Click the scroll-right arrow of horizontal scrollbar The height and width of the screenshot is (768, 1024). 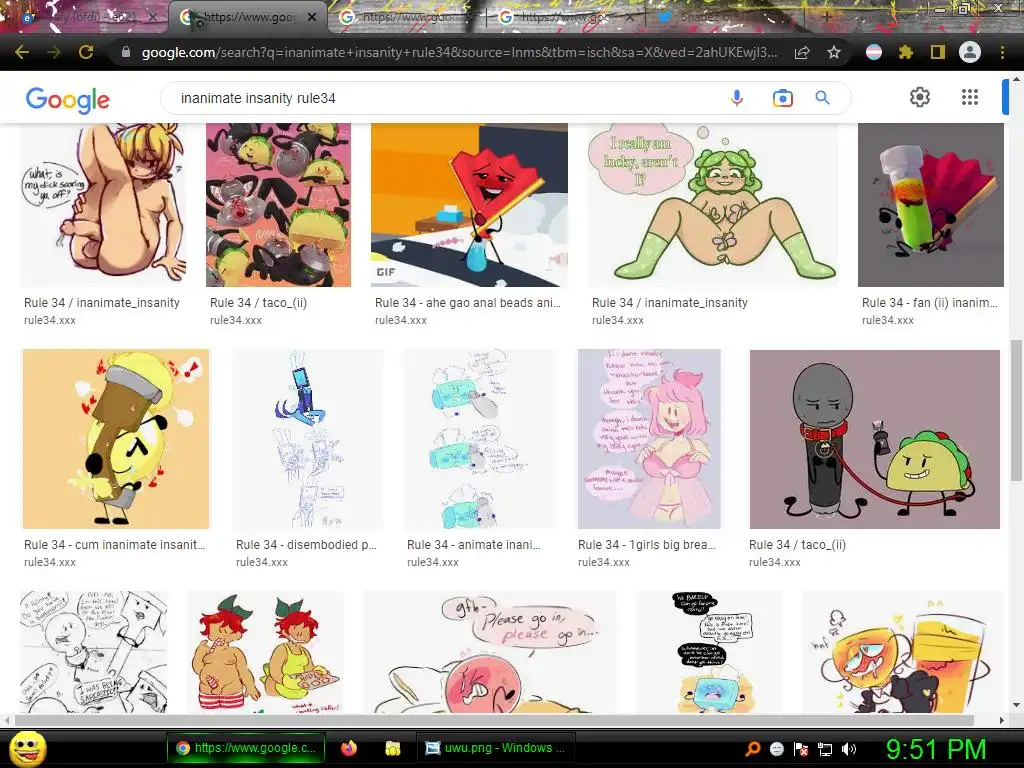(1002, 720)
